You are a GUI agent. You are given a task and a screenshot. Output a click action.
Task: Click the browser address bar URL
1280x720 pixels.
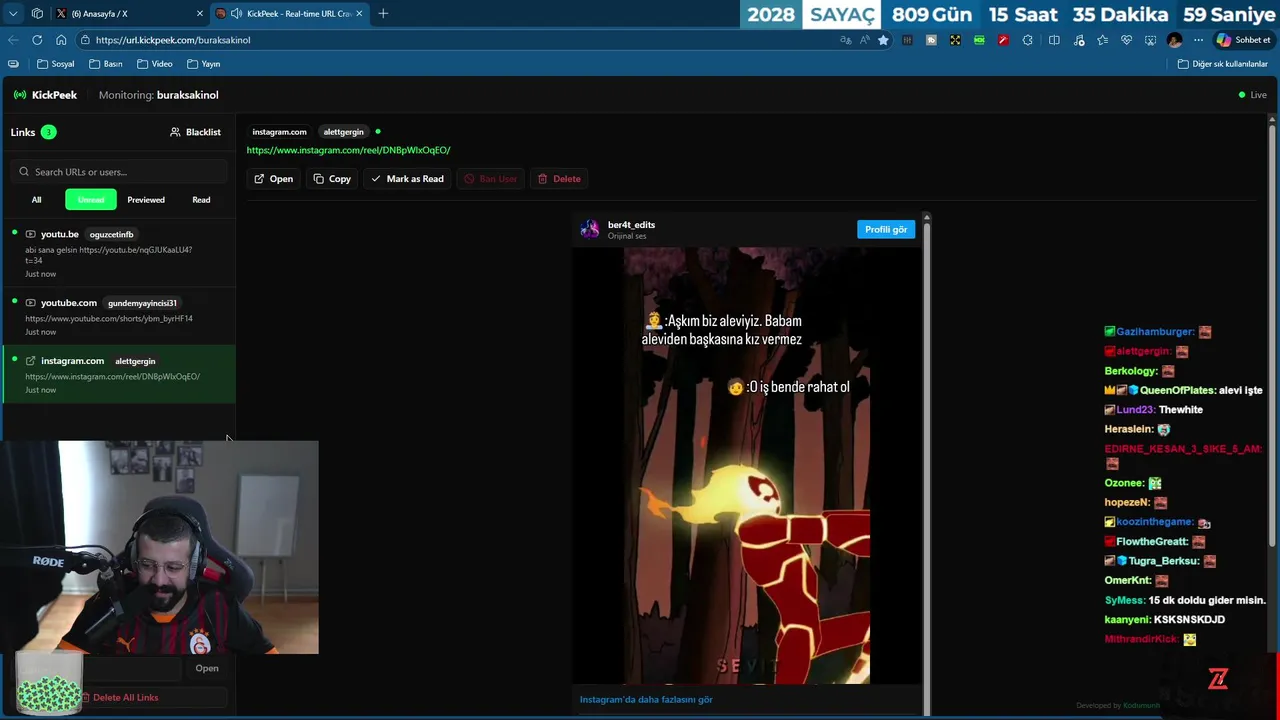click(x=173, y=40)
